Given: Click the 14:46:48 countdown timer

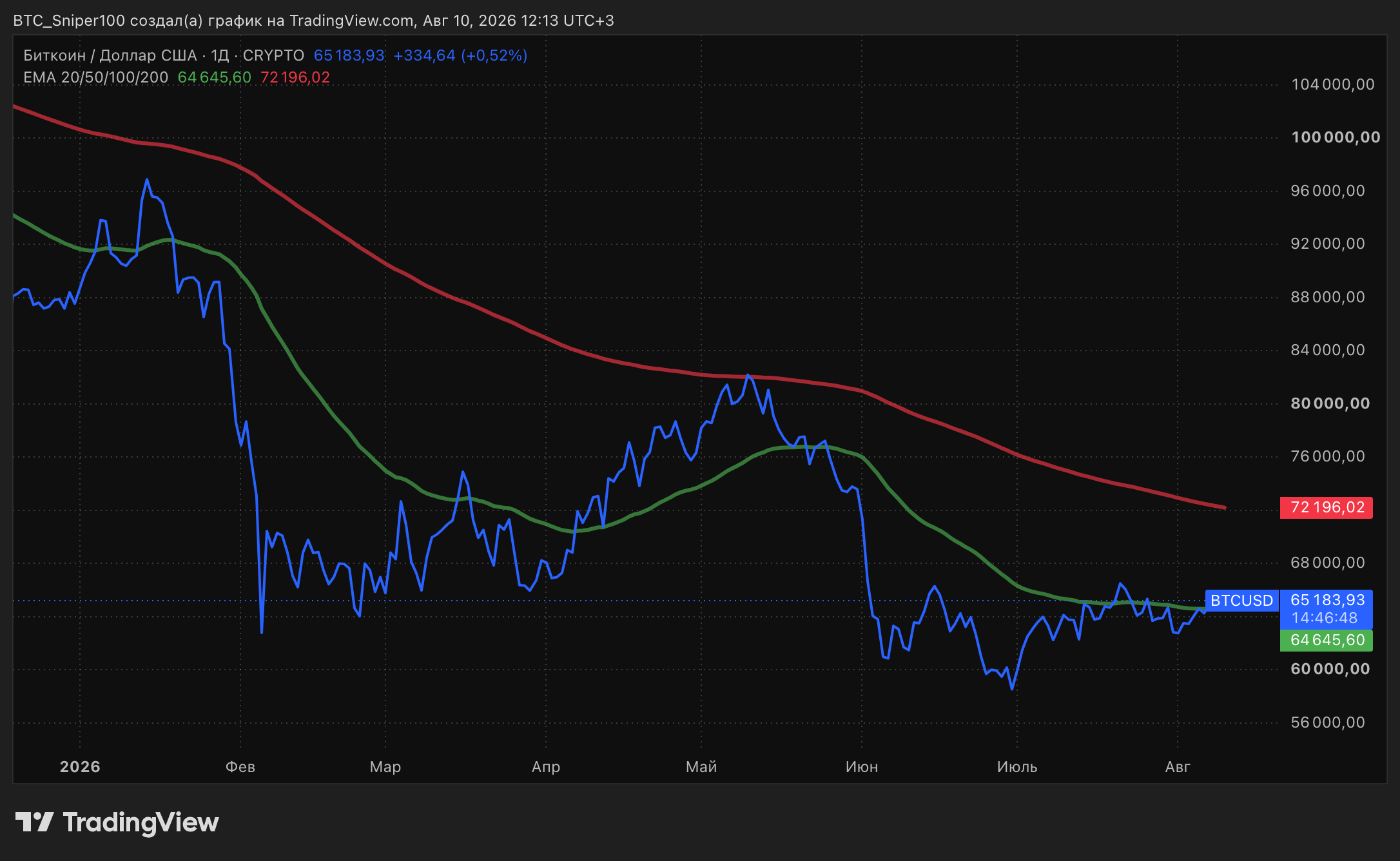Looking at the screenshot, I should pyautogui.click(x=1325, y=618).
